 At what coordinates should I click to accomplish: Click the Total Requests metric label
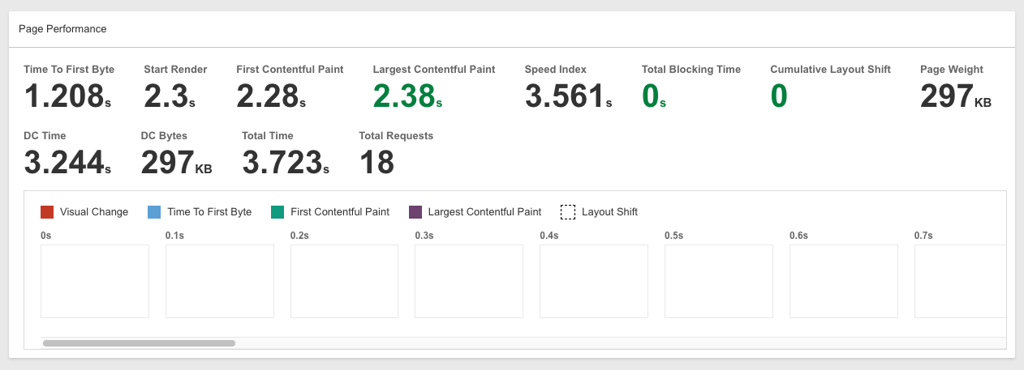pos(396,136)
